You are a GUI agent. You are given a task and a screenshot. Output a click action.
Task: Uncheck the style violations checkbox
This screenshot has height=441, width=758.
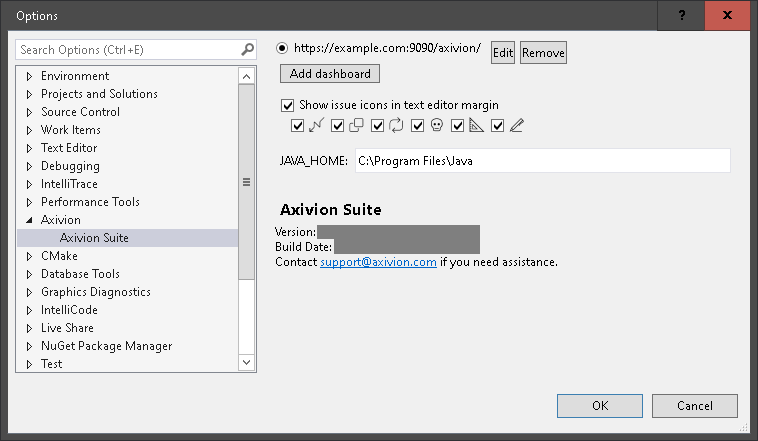click(x=497, y=126)
